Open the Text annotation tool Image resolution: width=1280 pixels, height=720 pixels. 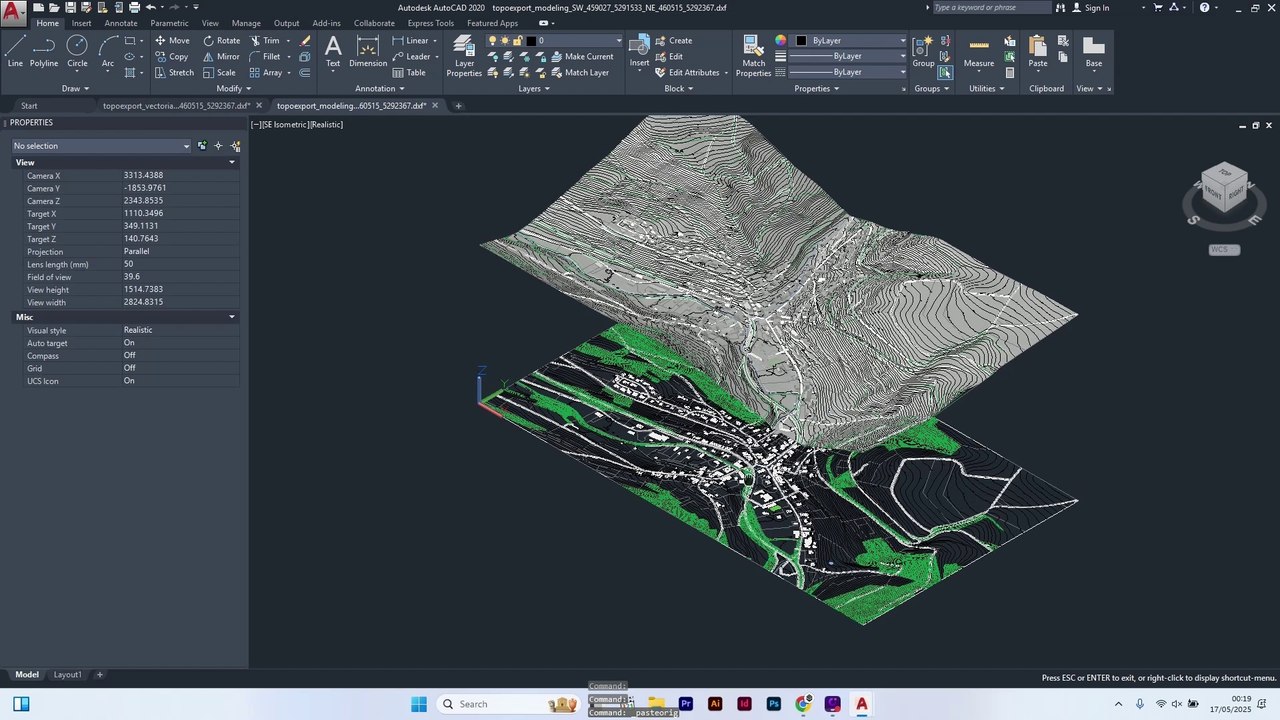333,52
